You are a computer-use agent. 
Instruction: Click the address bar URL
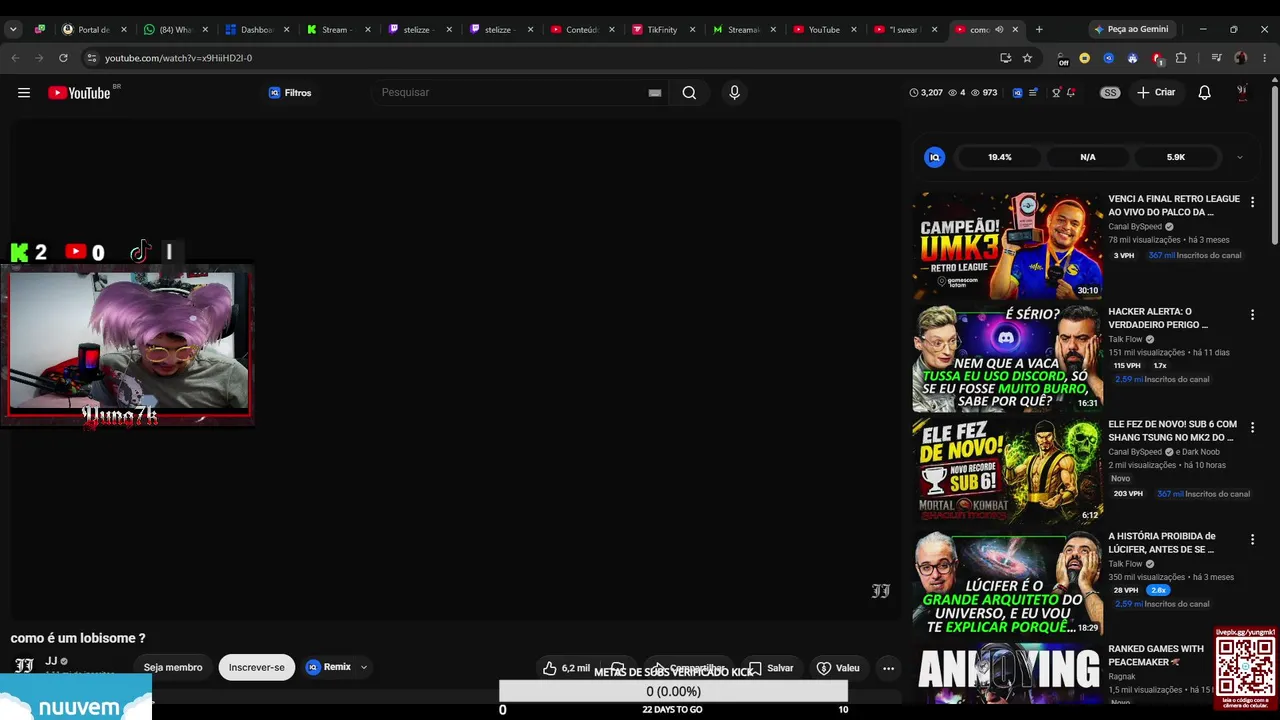pos(179,58)
